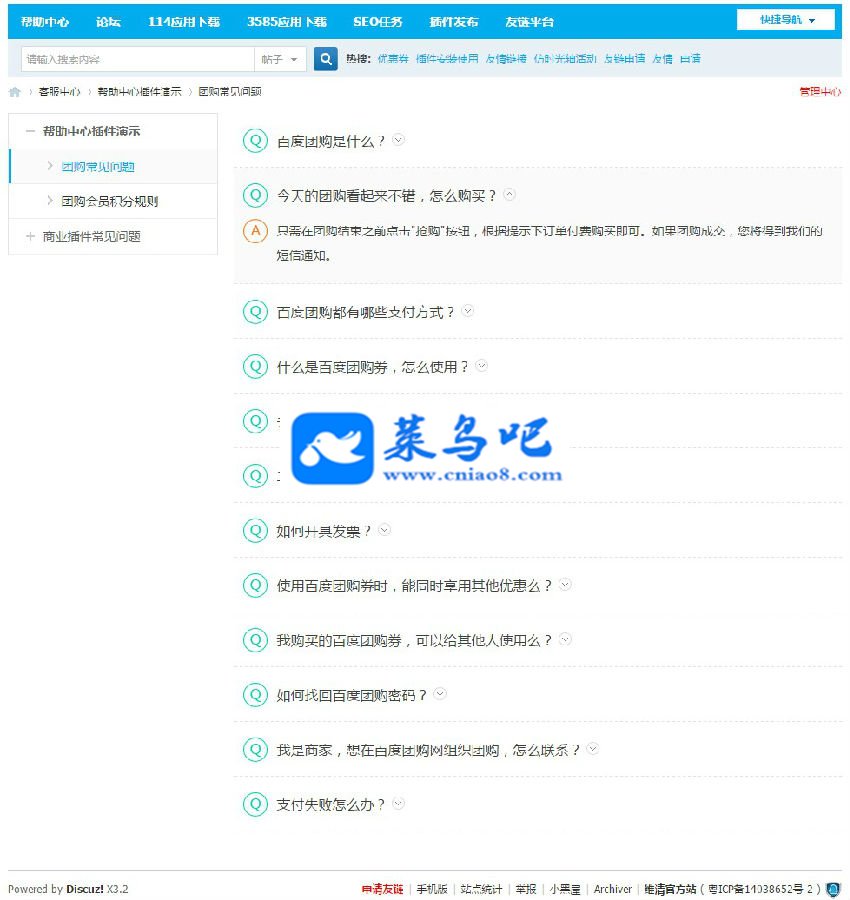Open Archiver footer link
The width and height of the screenshot is (850, 900).
[612, 889]
